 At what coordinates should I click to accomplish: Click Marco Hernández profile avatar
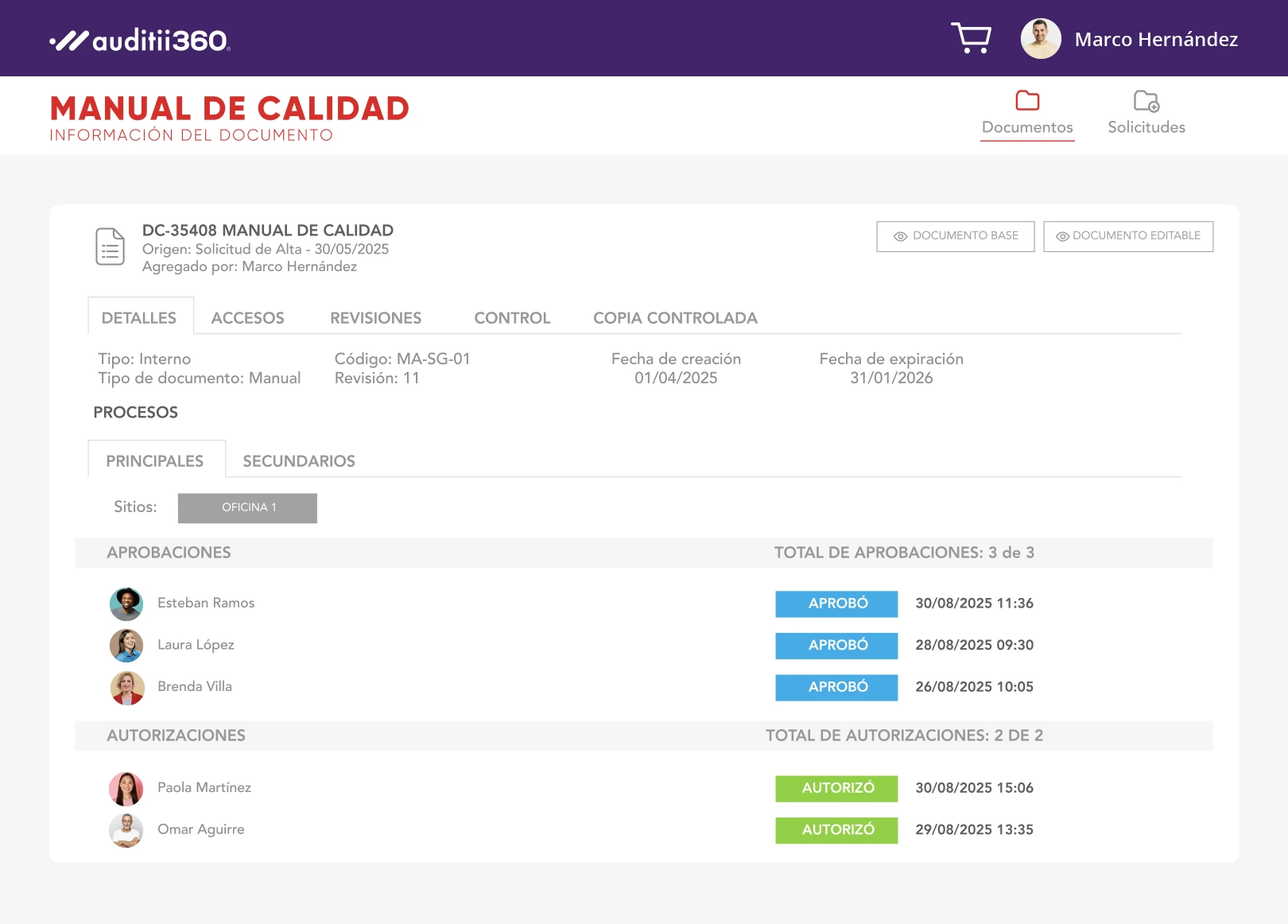[x=1041, y=39]
